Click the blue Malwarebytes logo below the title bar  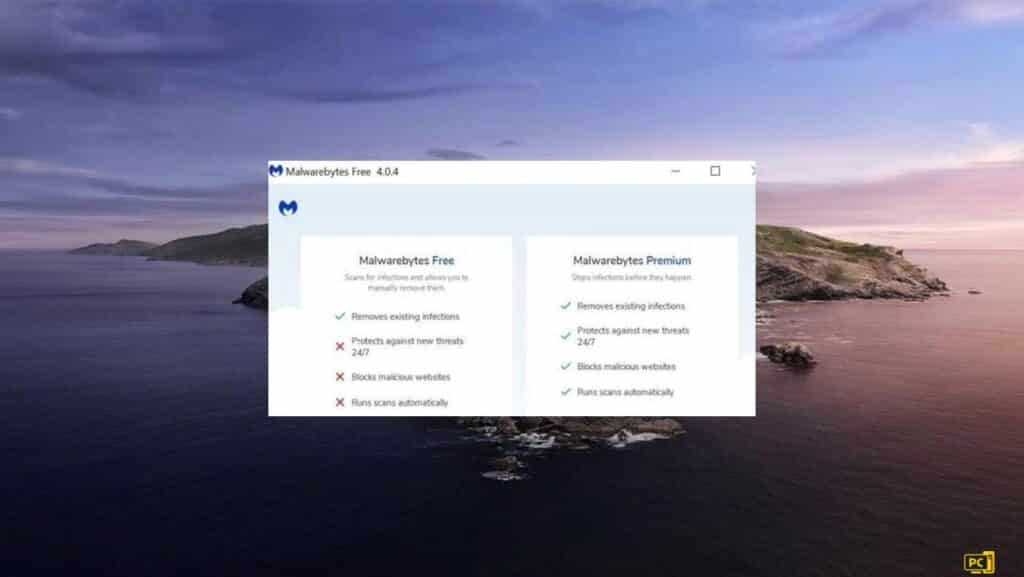point(288,208)
